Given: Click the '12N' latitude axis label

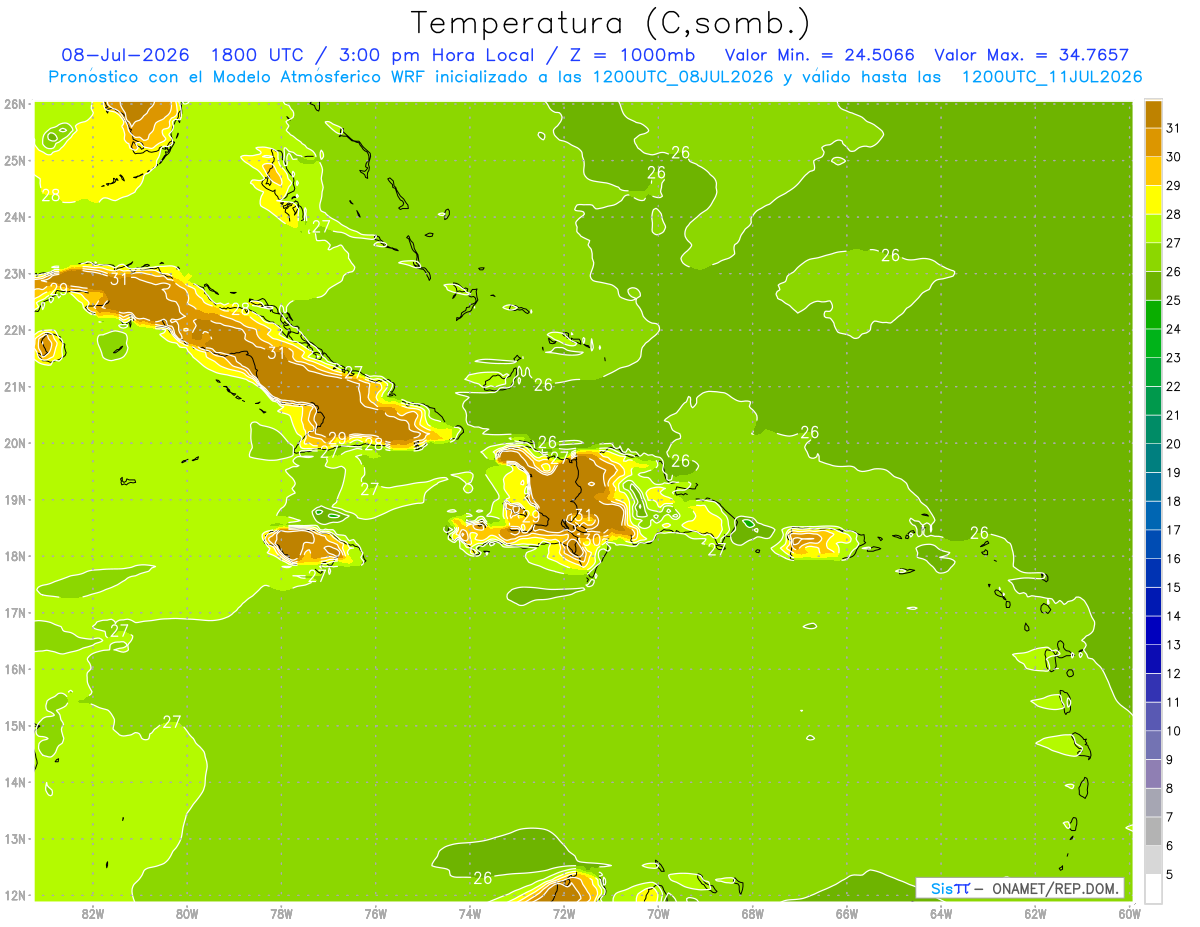Looking at the screenshot, I should pyautogui.click(x=14, y=895).
